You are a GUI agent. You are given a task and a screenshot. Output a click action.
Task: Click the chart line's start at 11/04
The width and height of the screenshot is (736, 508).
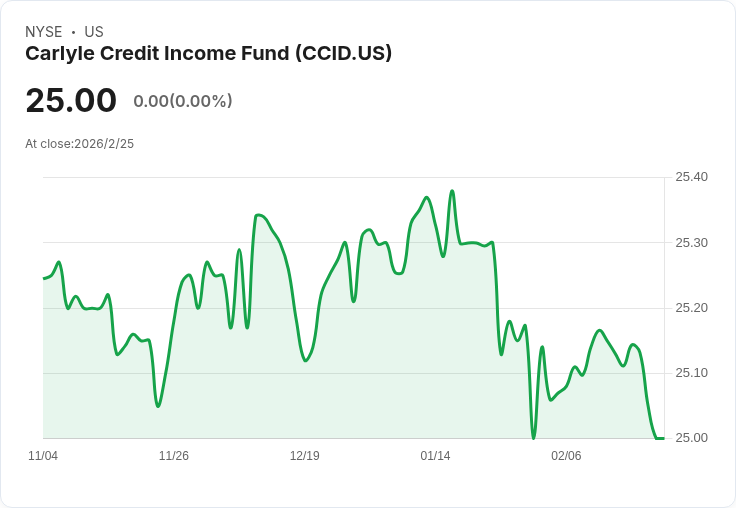[44, 278]
